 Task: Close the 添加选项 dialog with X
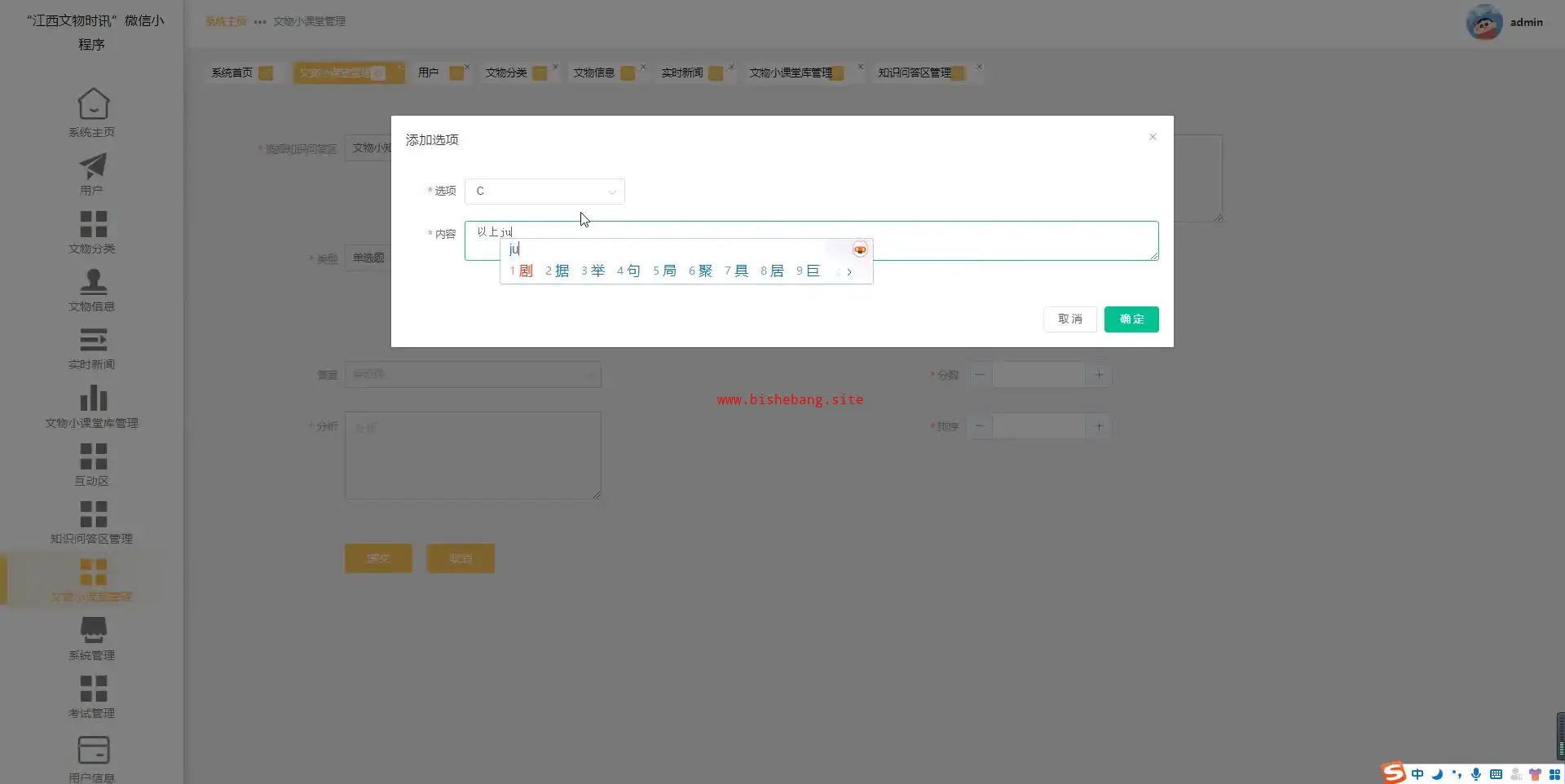(1153, 137)
